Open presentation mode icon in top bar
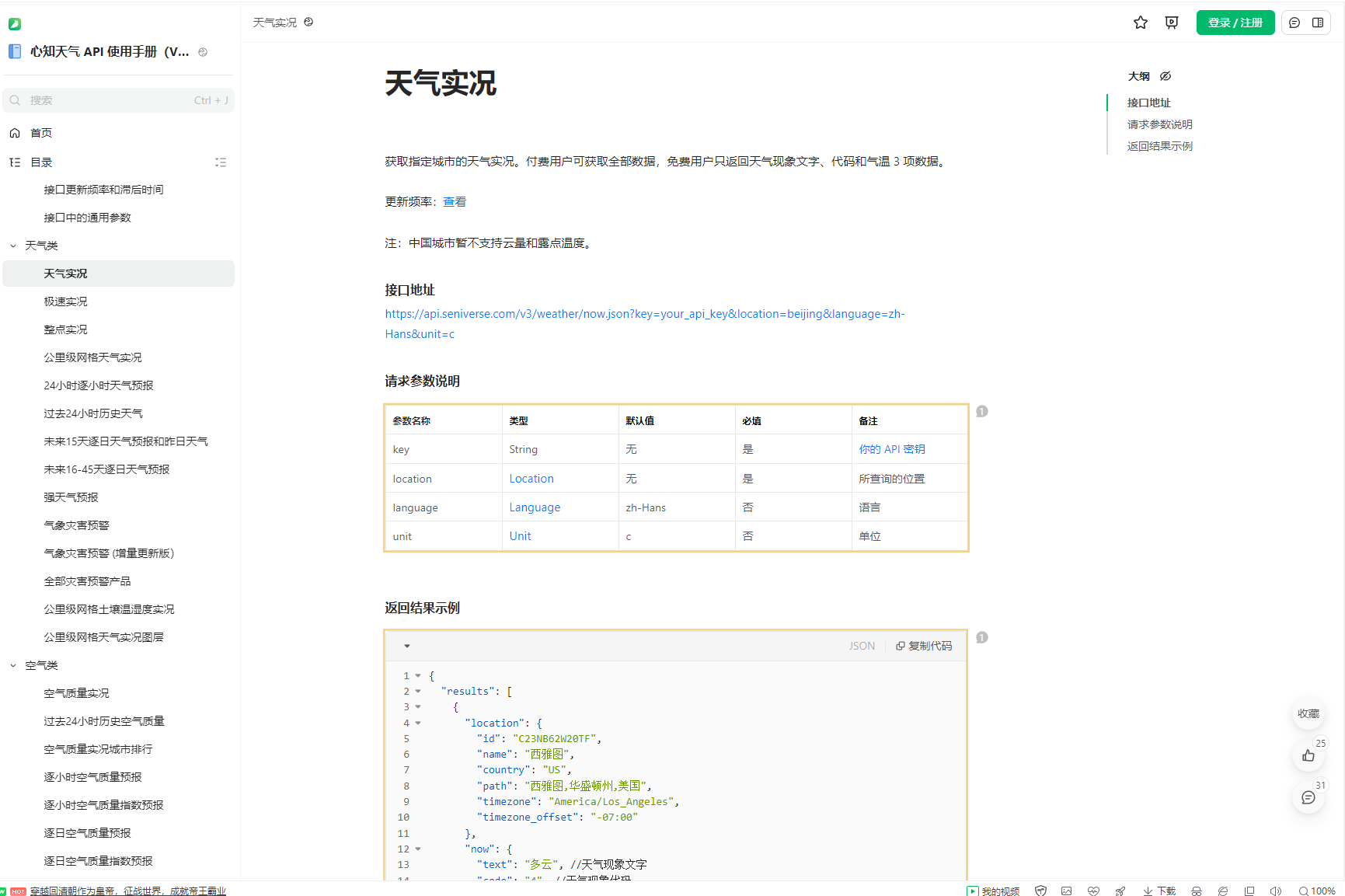 1172,23
